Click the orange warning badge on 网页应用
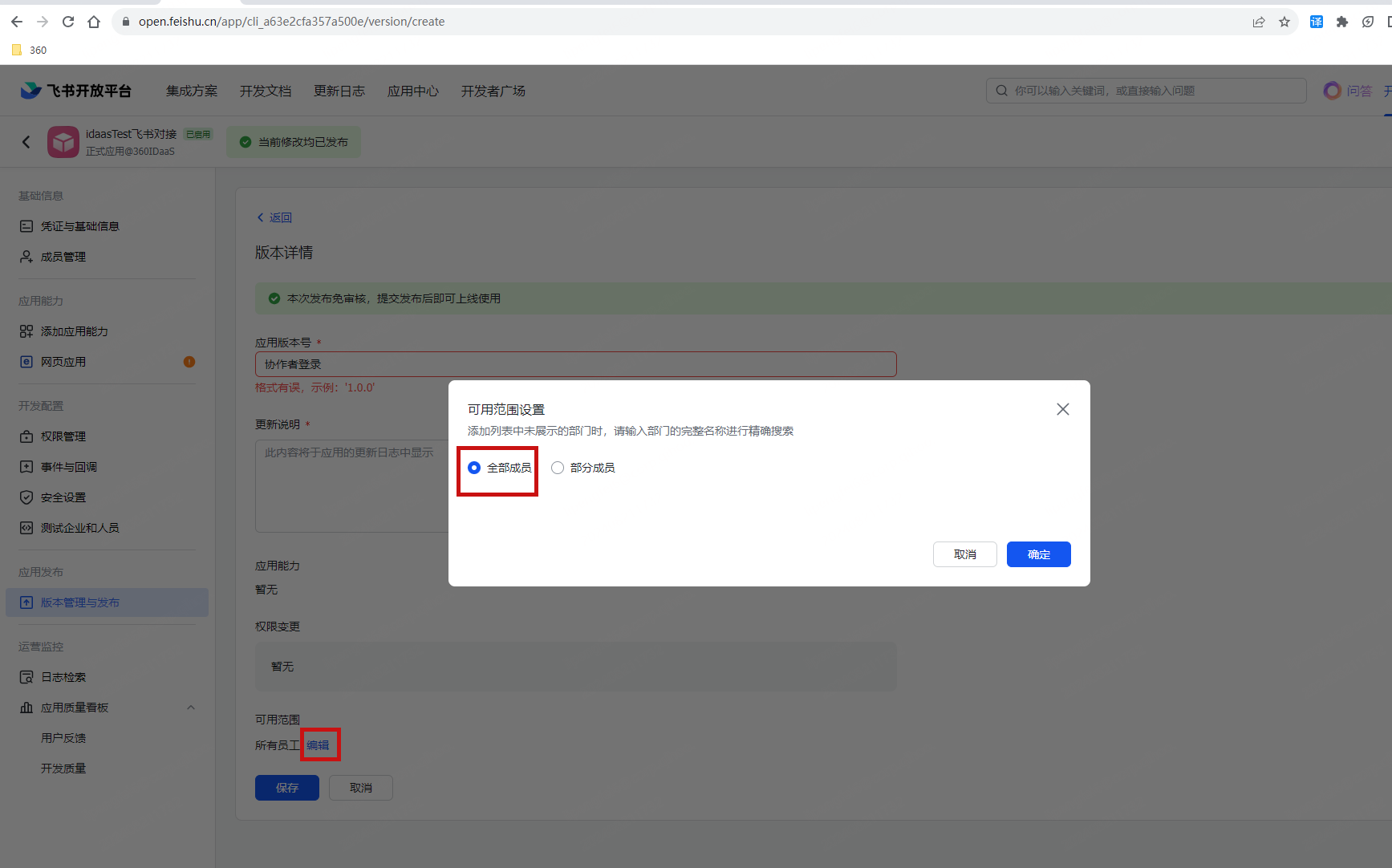1392x868 pixels. tap(189, 362)
